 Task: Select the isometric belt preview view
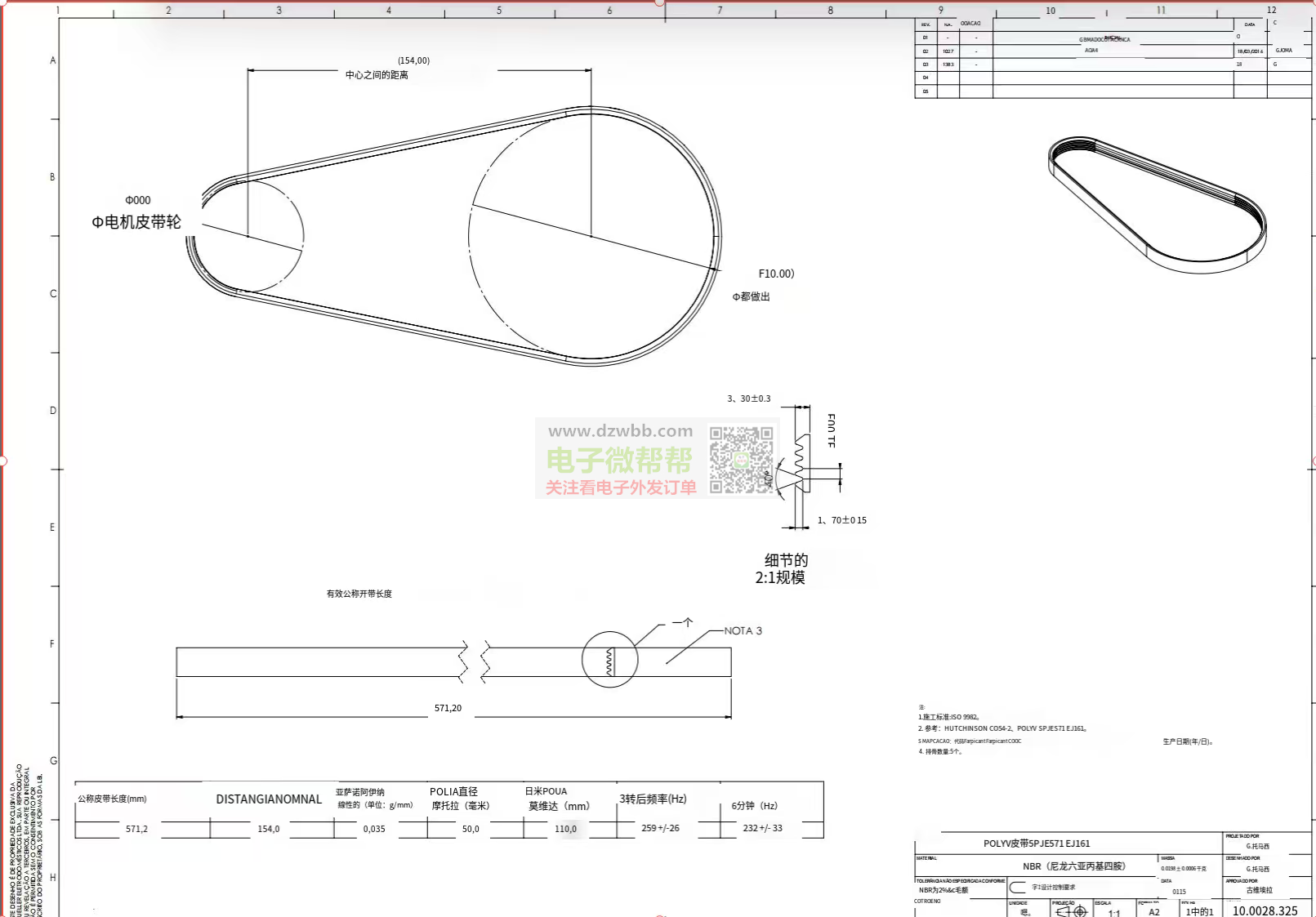pos(1158,205)
